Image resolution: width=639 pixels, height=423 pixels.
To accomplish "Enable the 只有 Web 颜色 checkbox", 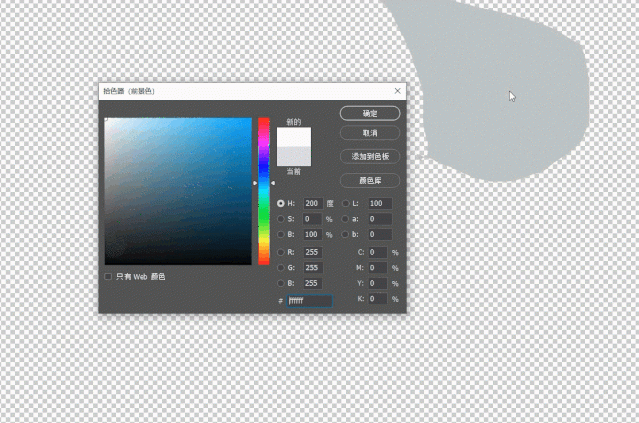I will point(108,277).
